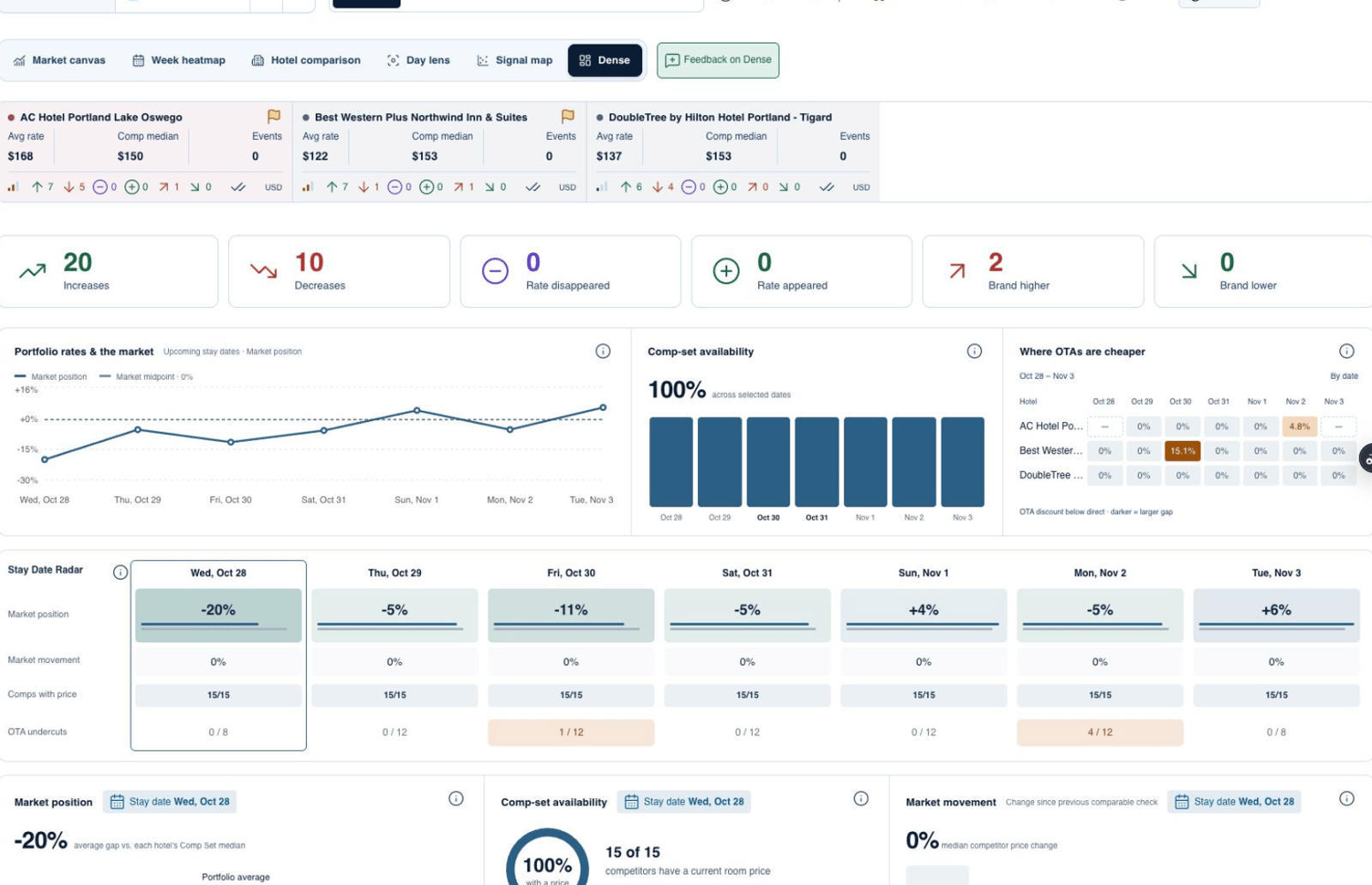Open info for Portfolio rates & the market
The image size is (1372, 885).
603,351
